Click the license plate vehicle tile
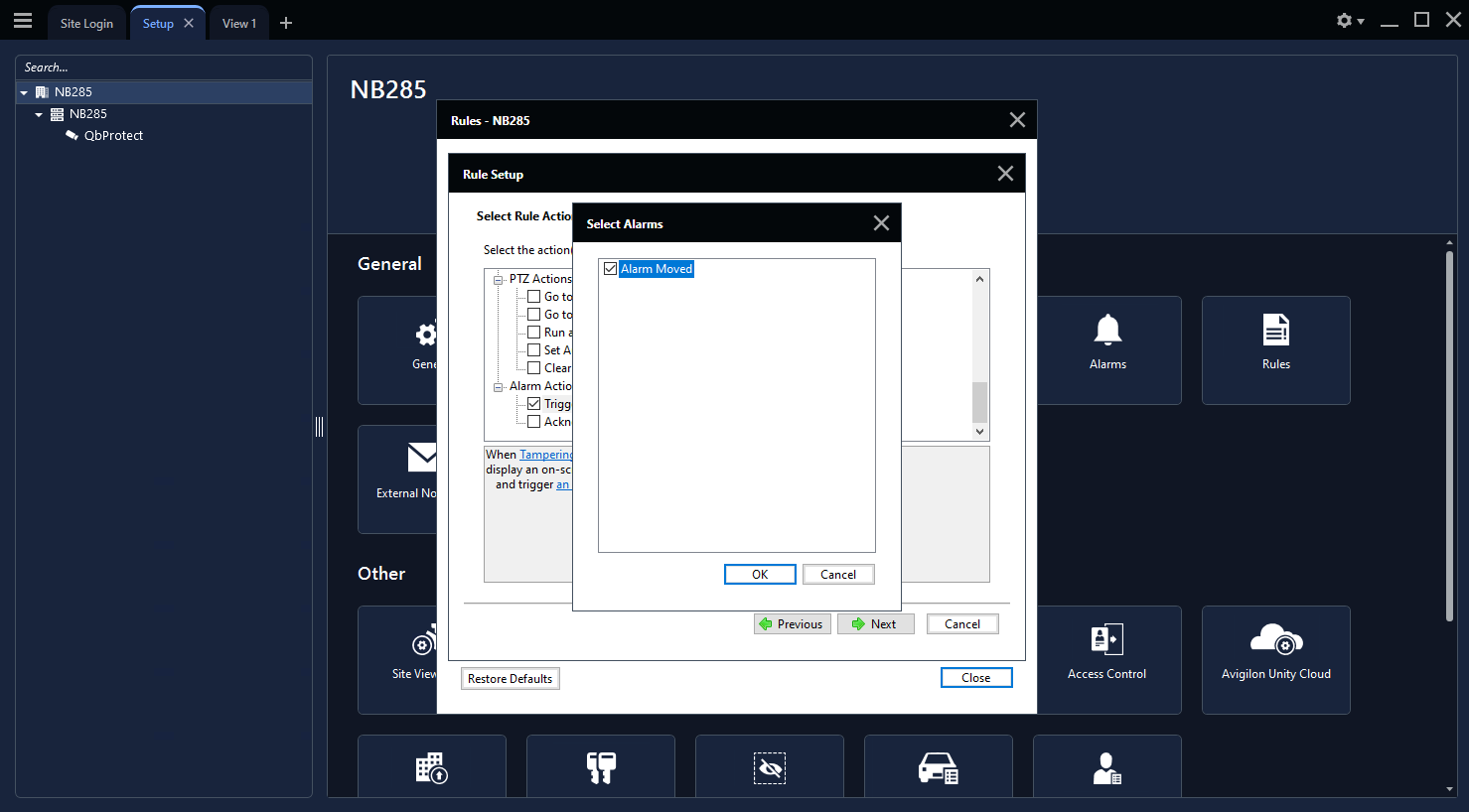This screenshot has width=1469, height=812. point(938,768)
